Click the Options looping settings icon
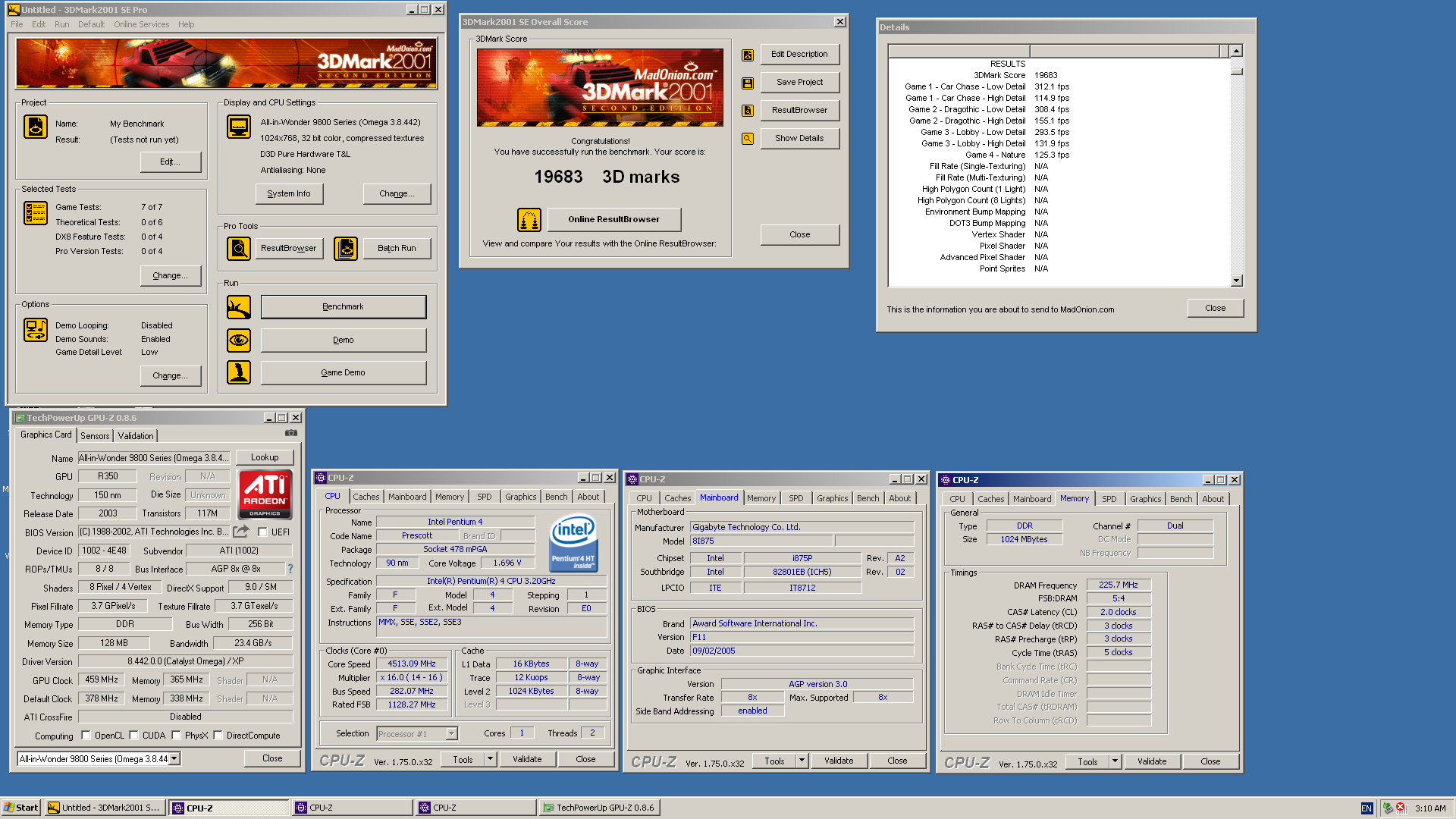The width and height of the screenshot is (1456, 819). coord(36,330)
